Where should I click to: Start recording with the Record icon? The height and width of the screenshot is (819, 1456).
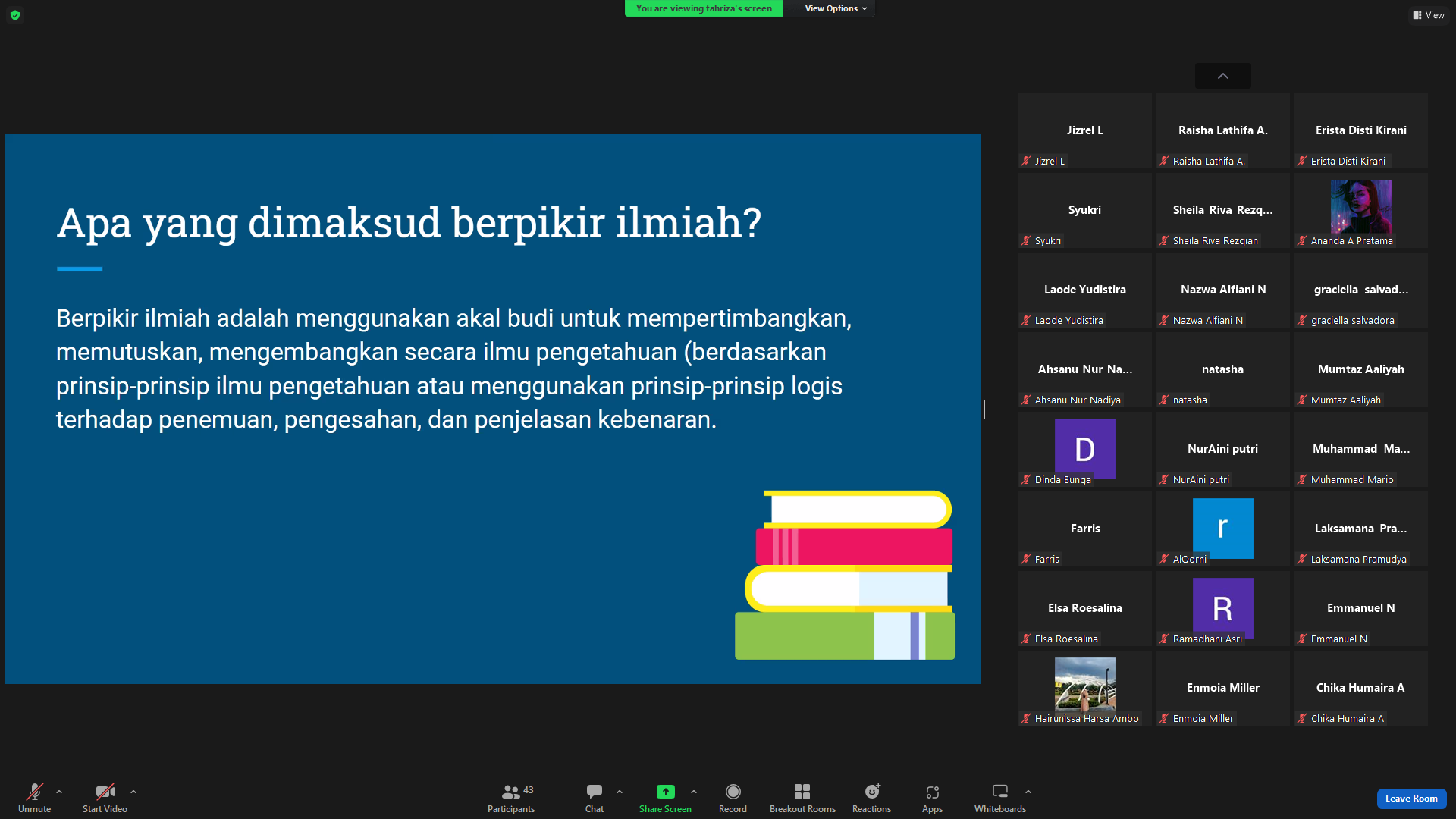[x=733, y=792]
